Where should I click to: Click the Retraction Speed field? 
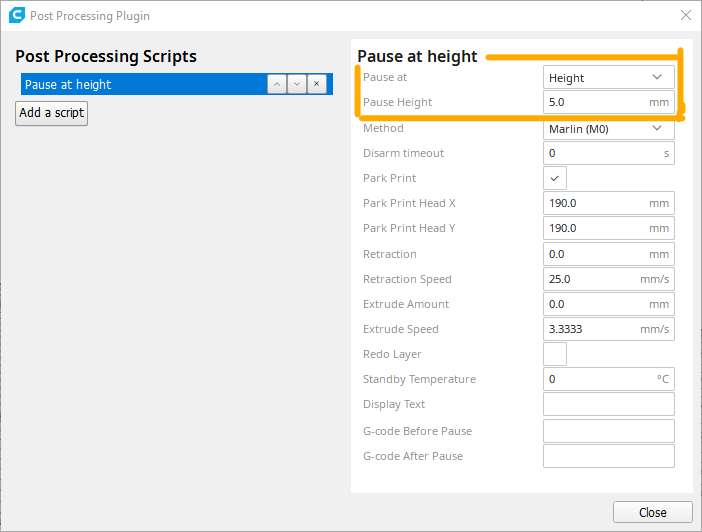pos(609,279)
